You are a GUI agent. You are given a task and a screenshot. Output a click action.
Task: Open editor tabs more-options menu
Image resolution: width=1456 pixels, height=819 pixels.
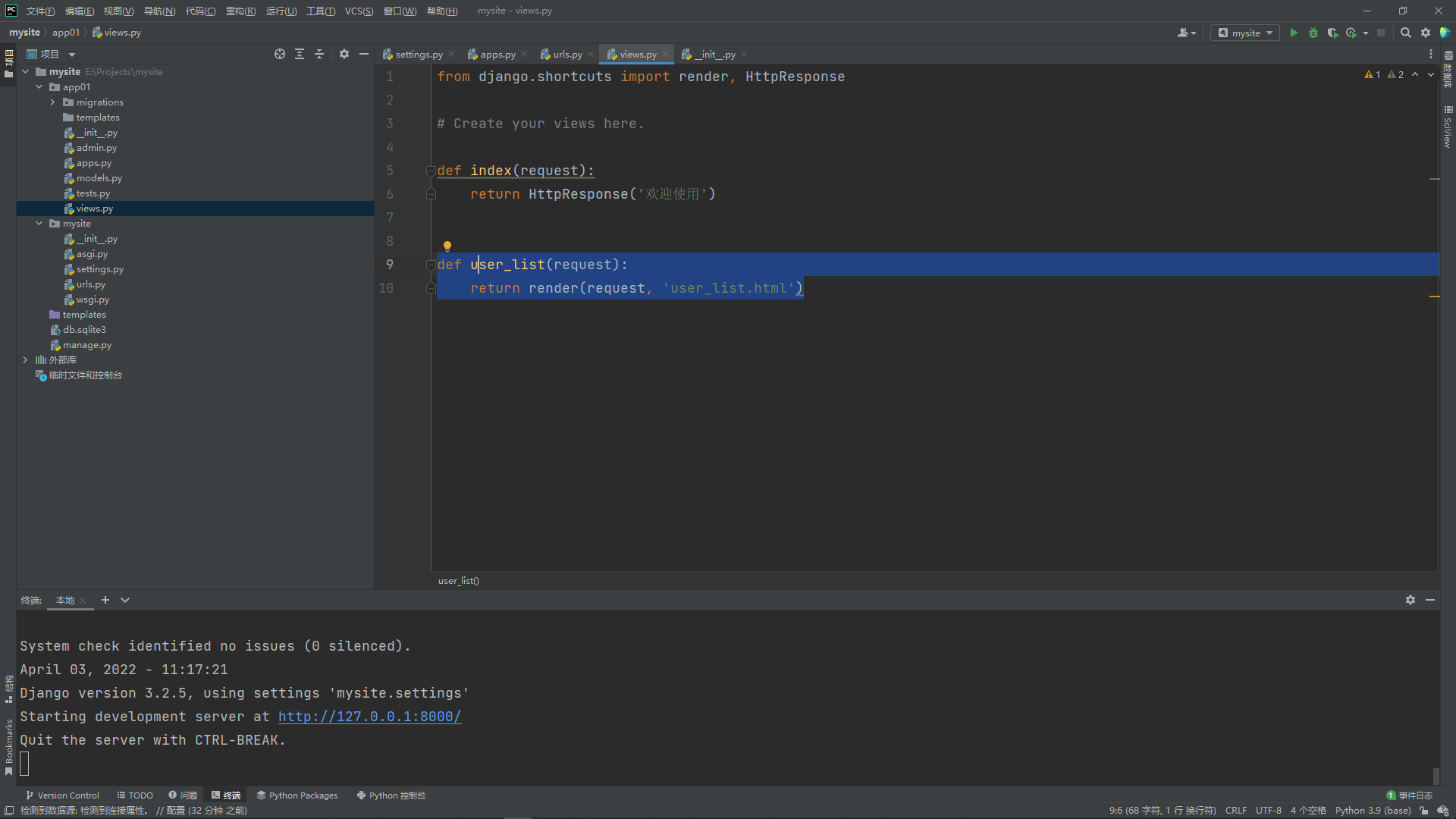tap(1431, 54)
